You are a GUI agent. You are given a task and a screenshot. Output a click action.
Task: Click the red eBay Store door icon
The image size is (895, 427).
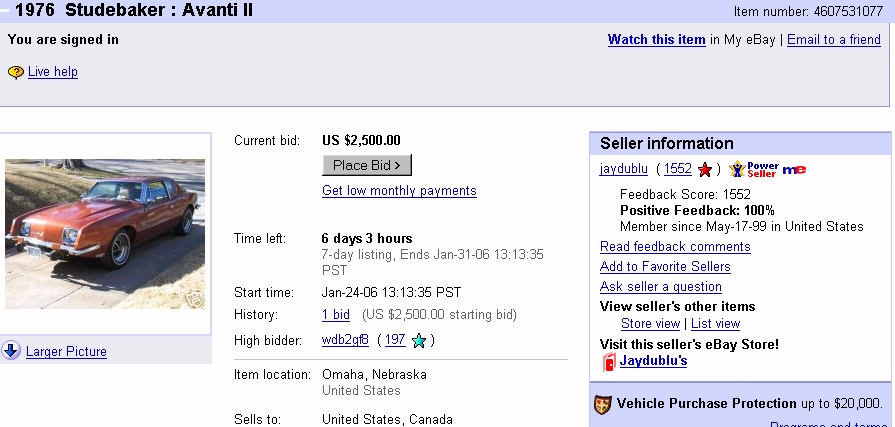point(608,362)
